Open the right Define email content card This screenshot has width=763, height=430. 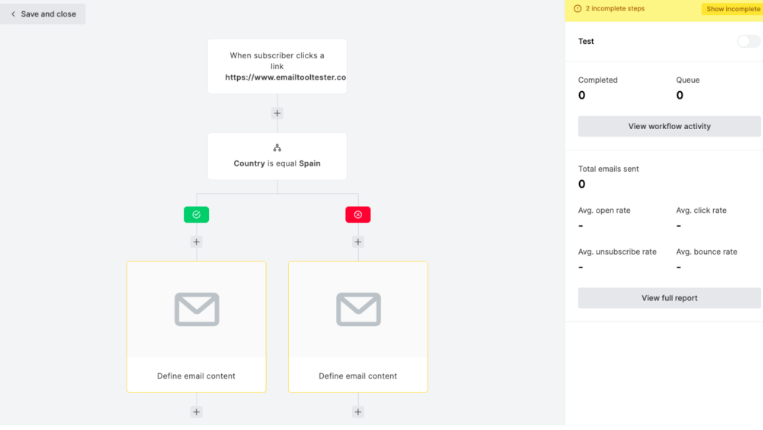358,376
